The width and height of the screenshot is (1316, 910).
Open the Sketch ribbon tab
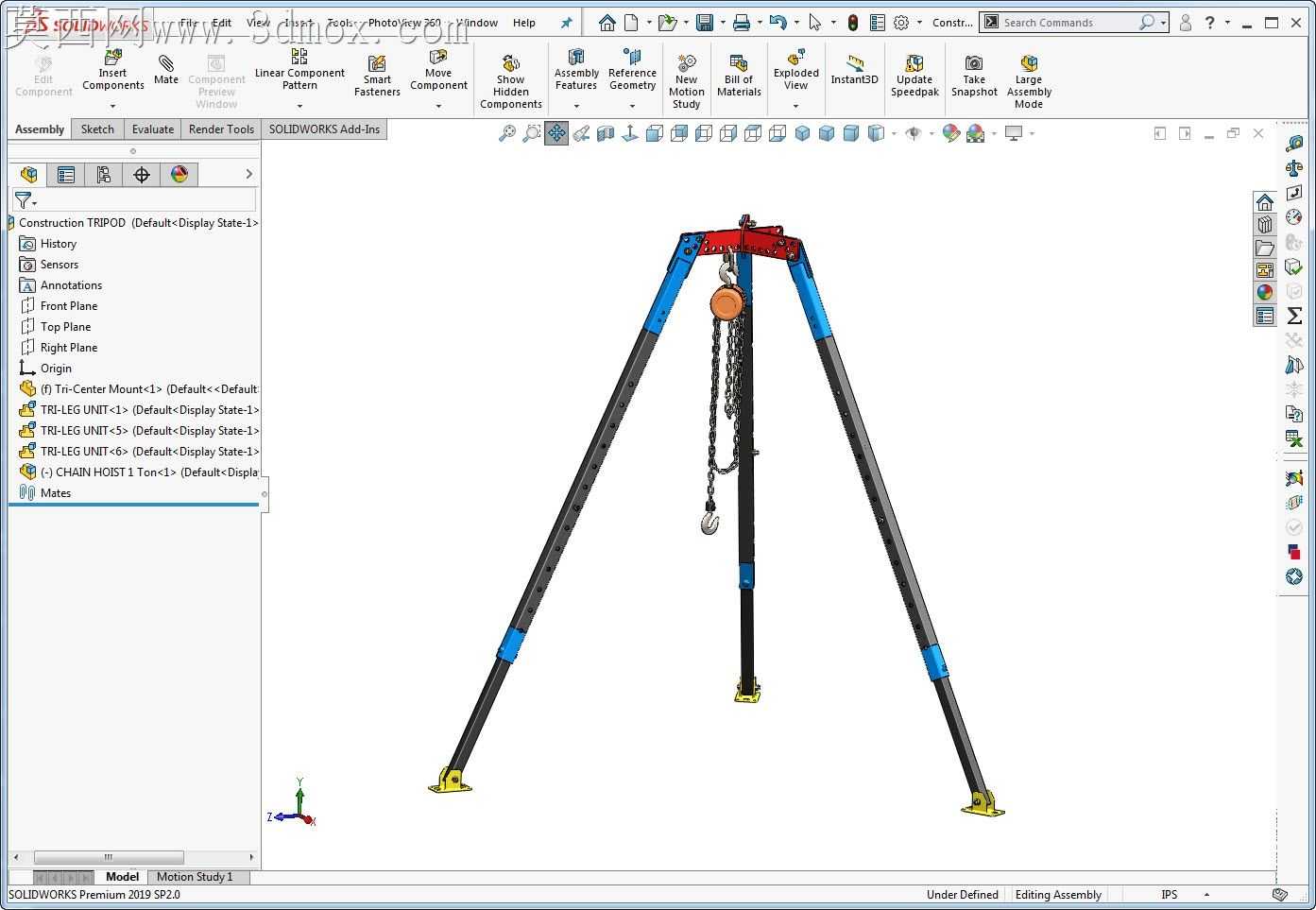click(x=97, y=129)
